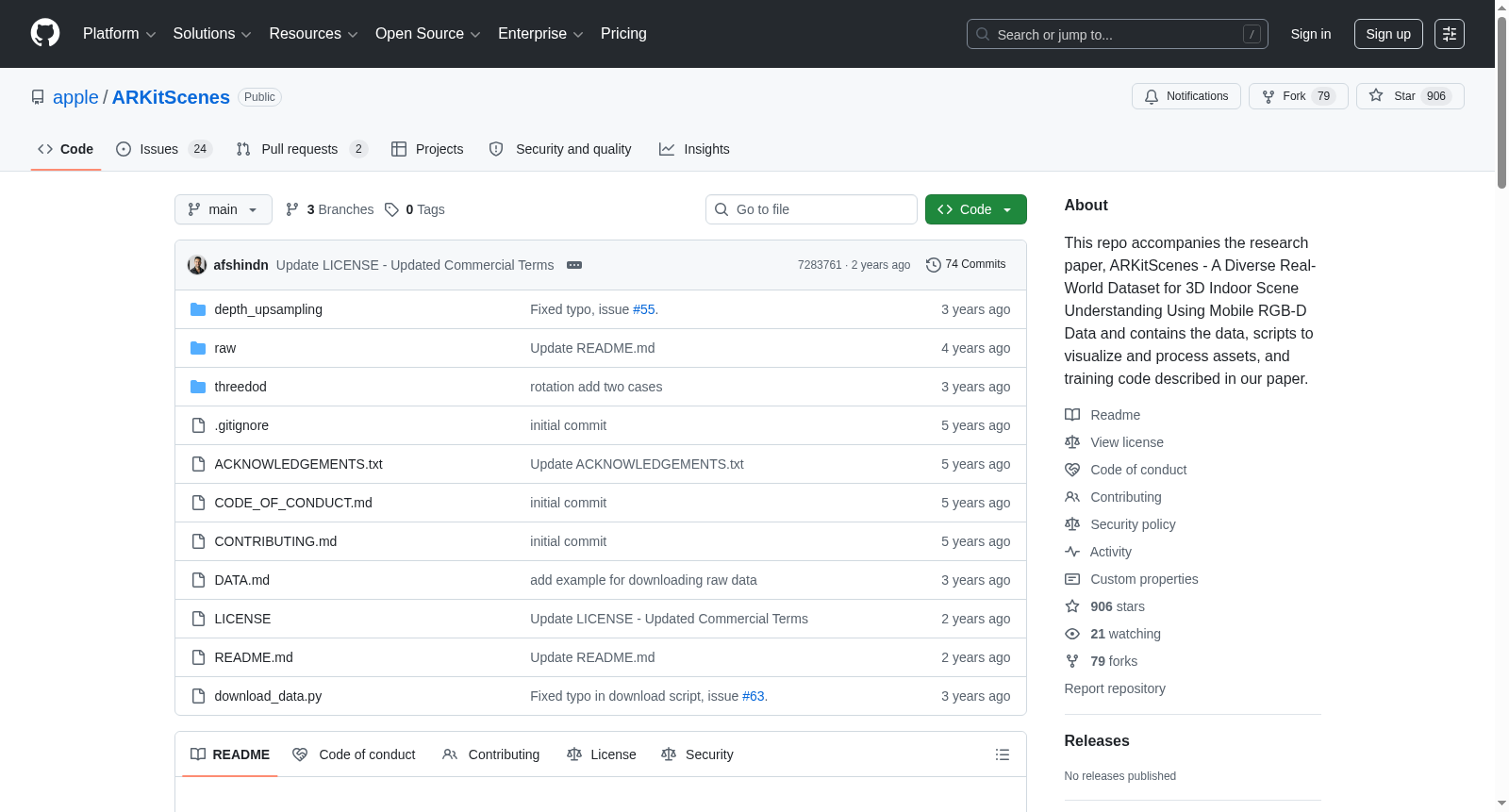The width and height of the screenshot is (1509, 812).
Task: Open the 3 Branches link
Action: click(330, 209)
